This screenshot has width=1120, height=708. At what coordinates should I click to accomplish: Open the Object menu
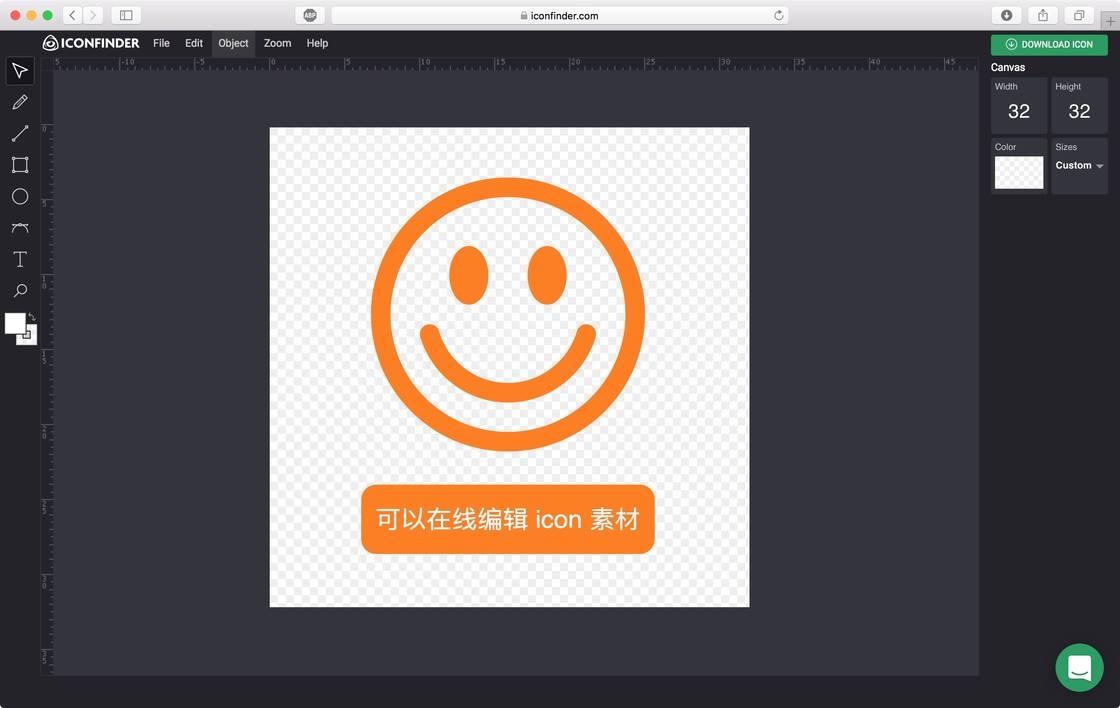click(234, 43)
